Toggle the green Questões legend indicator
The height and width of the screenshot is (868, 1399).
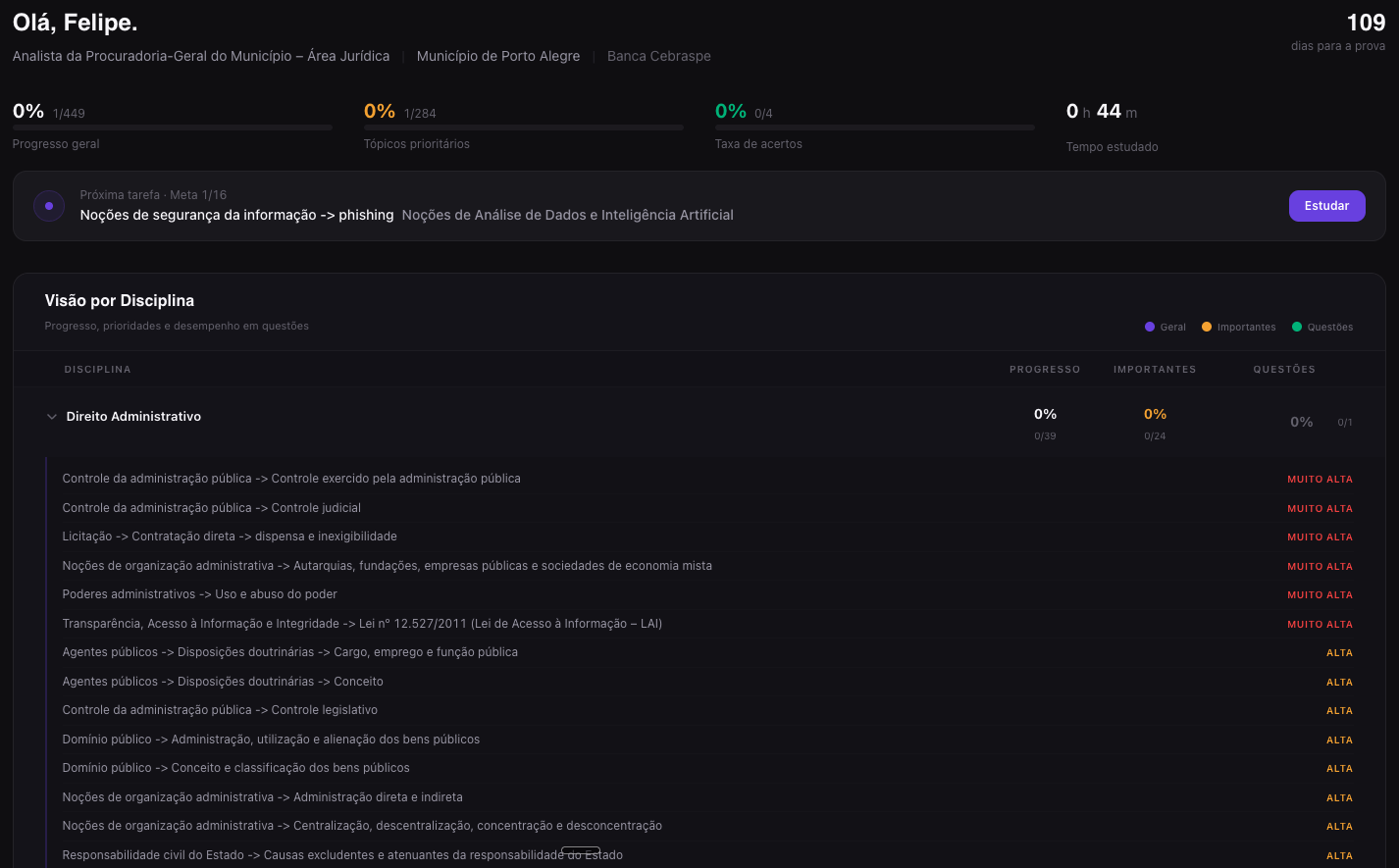1296,327
